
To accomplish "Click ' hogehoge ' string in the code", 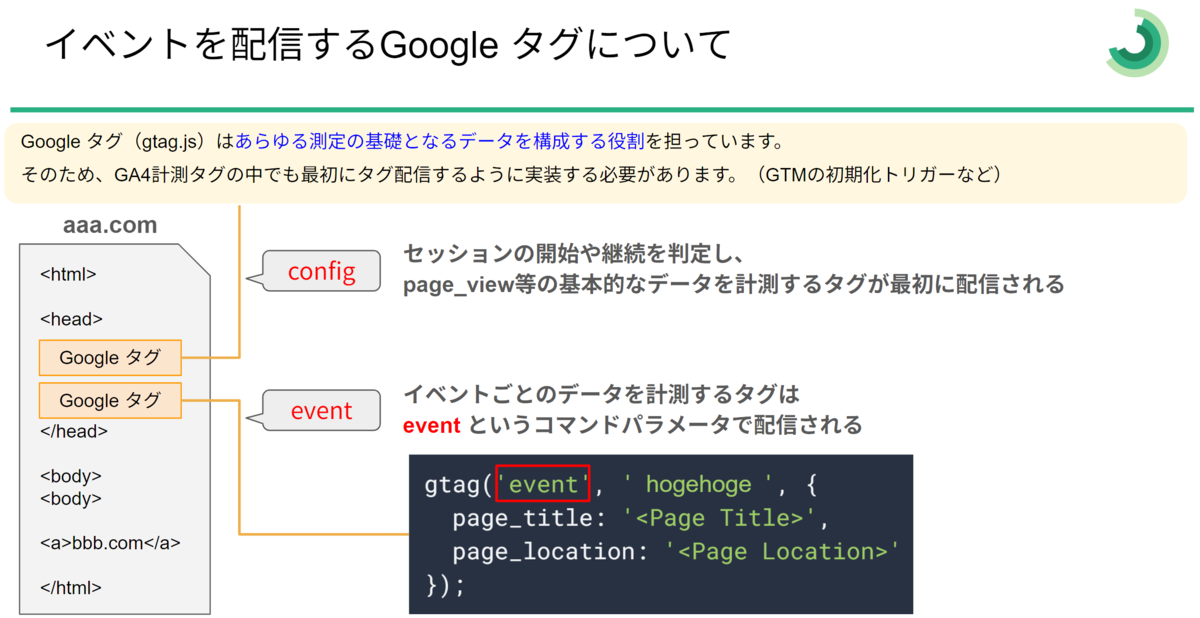I will [x=699, y=485].
